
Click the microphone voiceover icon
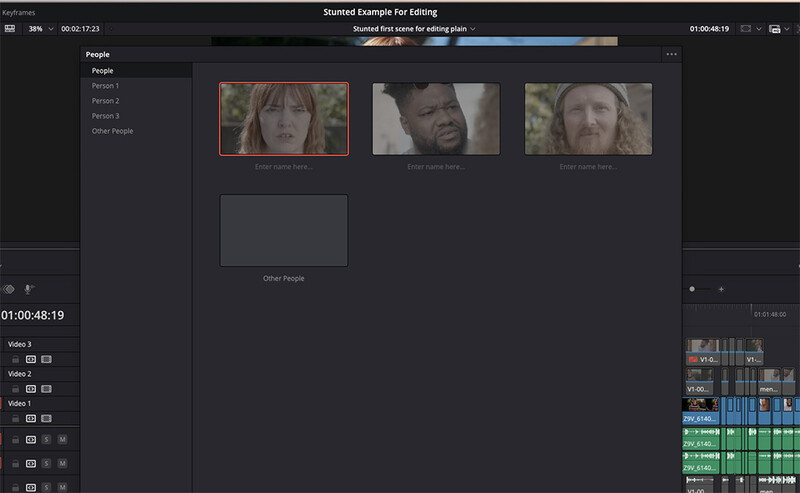click(x=29, y=289)
